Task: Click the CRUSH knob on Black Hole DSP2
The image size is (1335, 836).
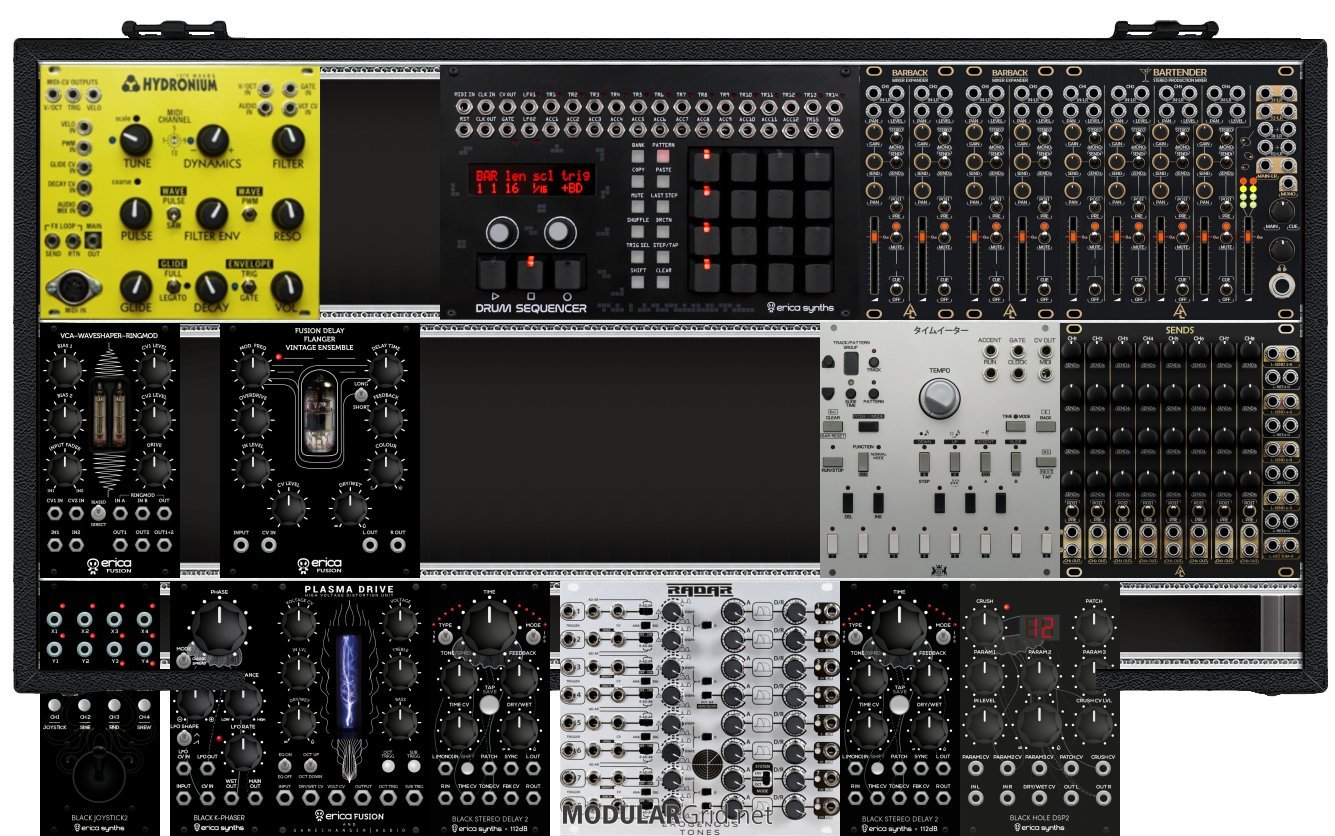Action: 984,628
